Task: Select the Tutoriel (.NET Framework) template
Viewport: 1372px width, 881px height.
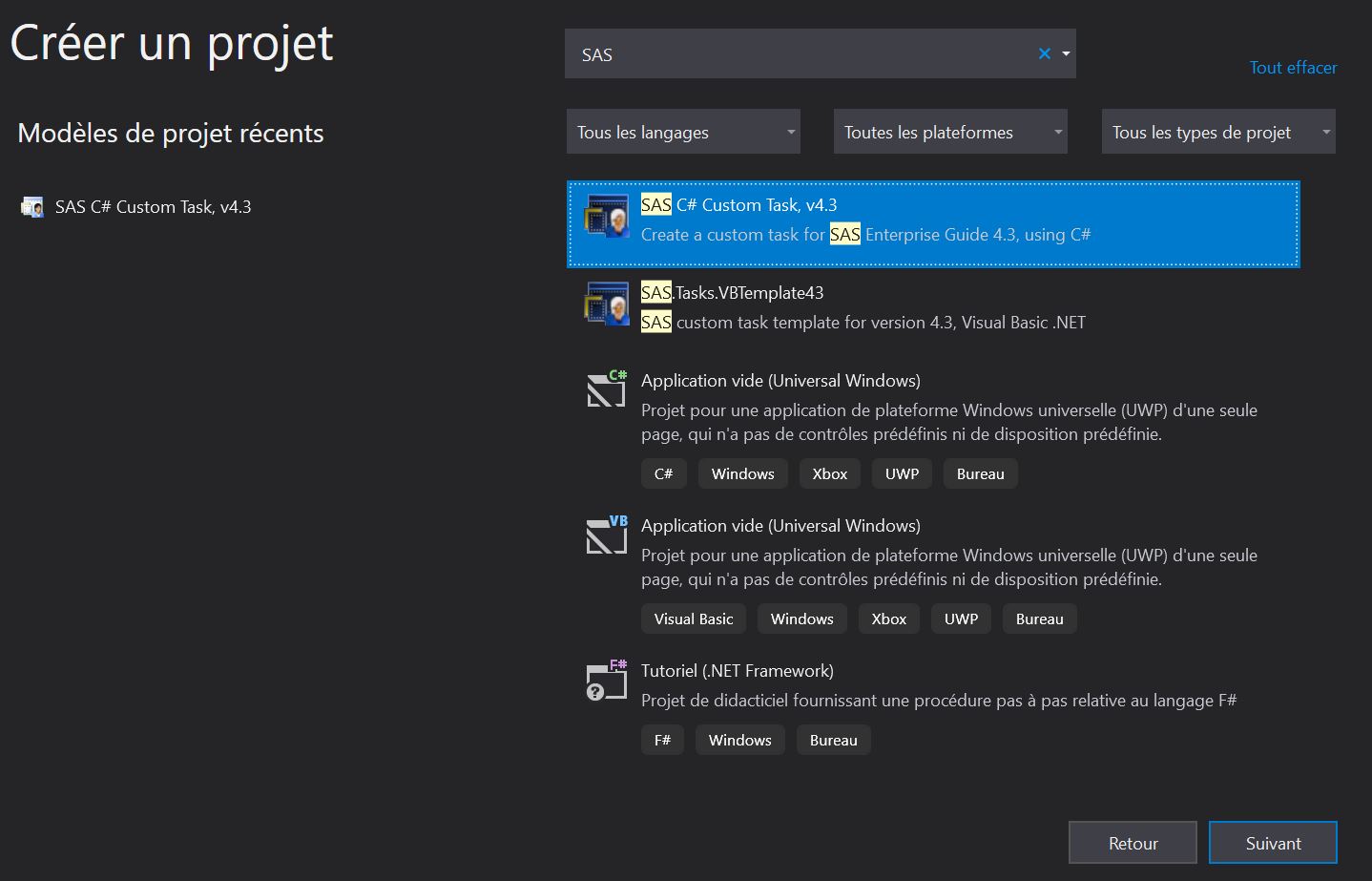Action: [737, 671]
